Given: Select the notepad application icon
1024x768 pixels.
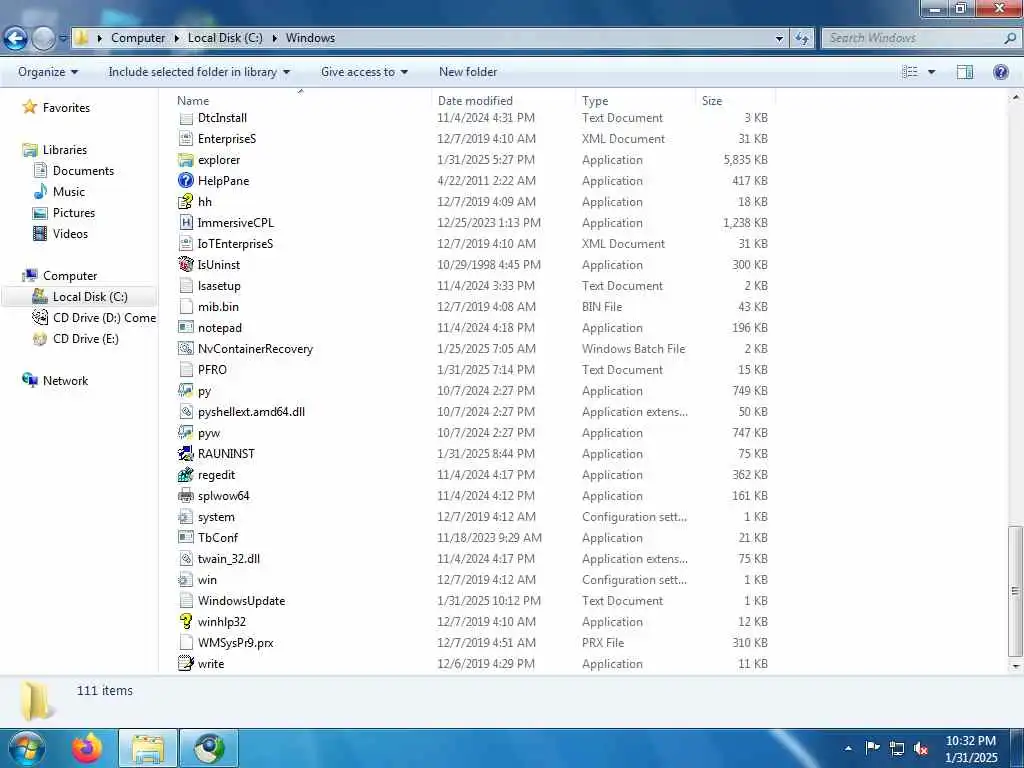Looking at the screenshot, I should point(186,328).
